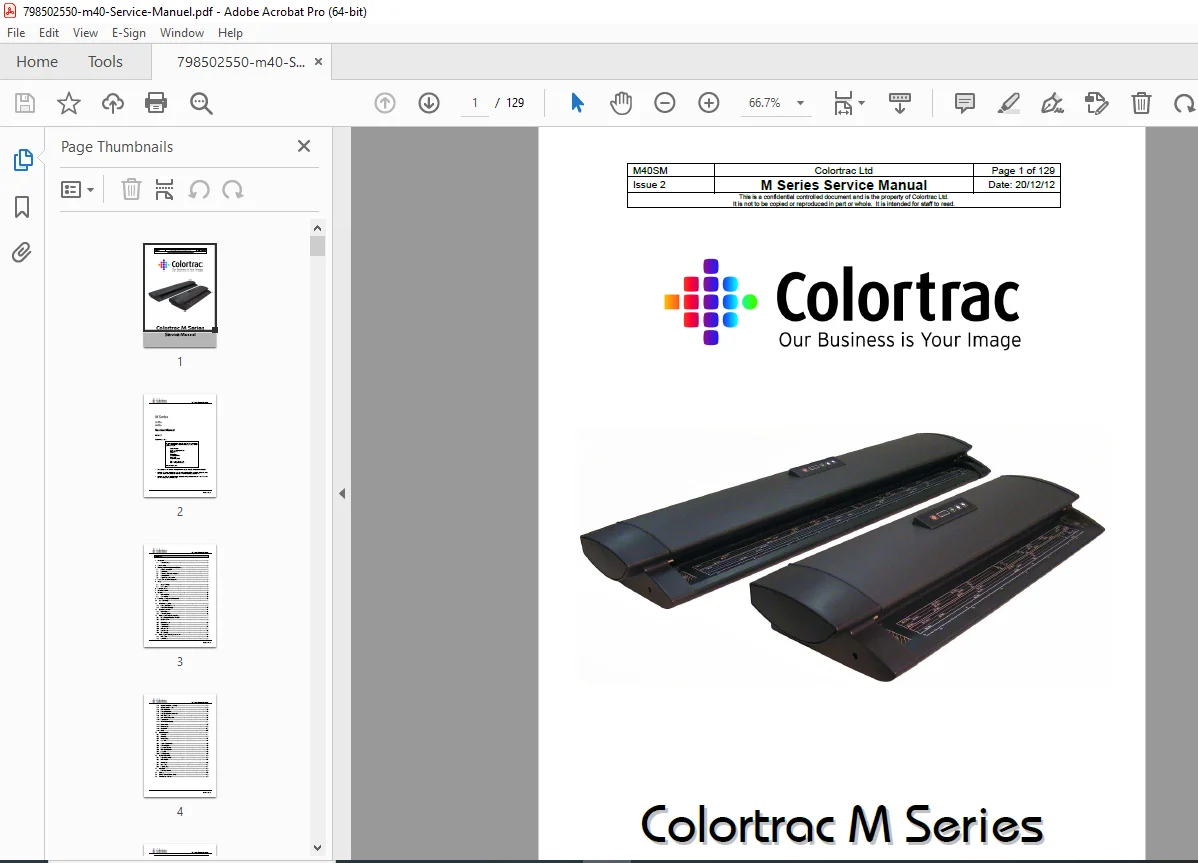Screen dimensions: 1198x863
Task: Close the Page Thumbnails panel
Action: click(x=304, y=146)
